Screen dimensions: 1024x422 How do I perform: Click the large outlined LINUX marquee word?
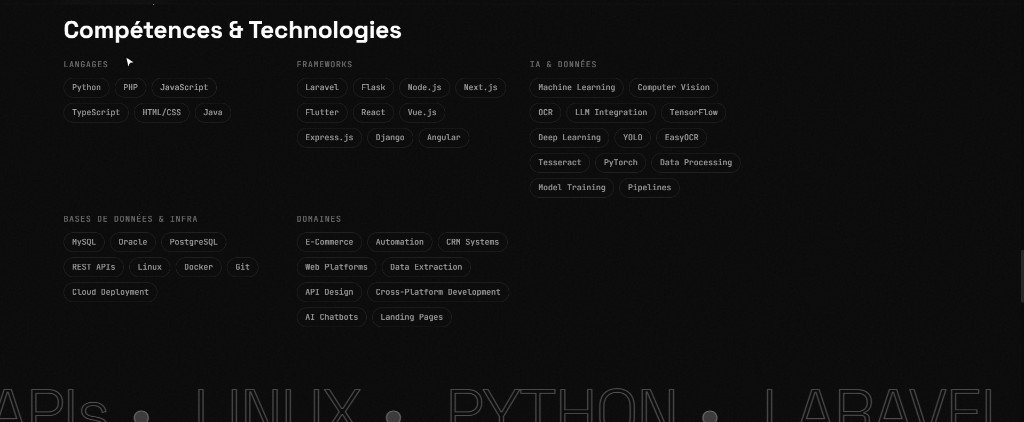pos(279,406)
